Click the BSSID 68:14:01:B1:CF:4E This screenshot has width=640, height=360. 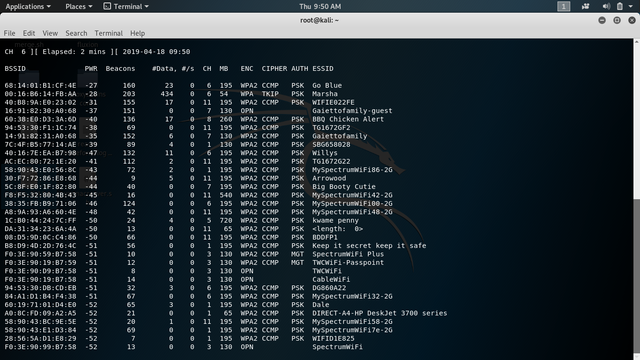click(x=40, y=85)
